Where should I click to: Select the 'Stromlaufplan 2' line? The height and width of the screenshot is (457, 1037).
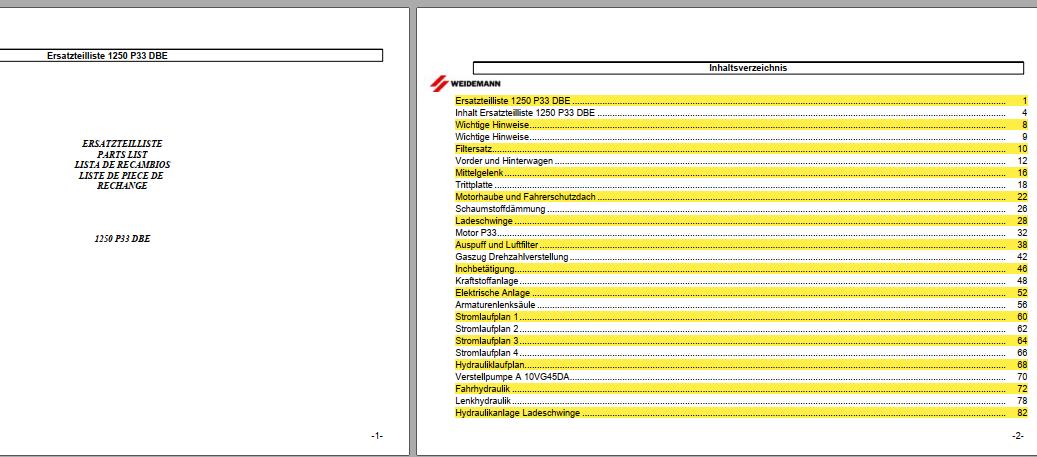pos(741,329)
